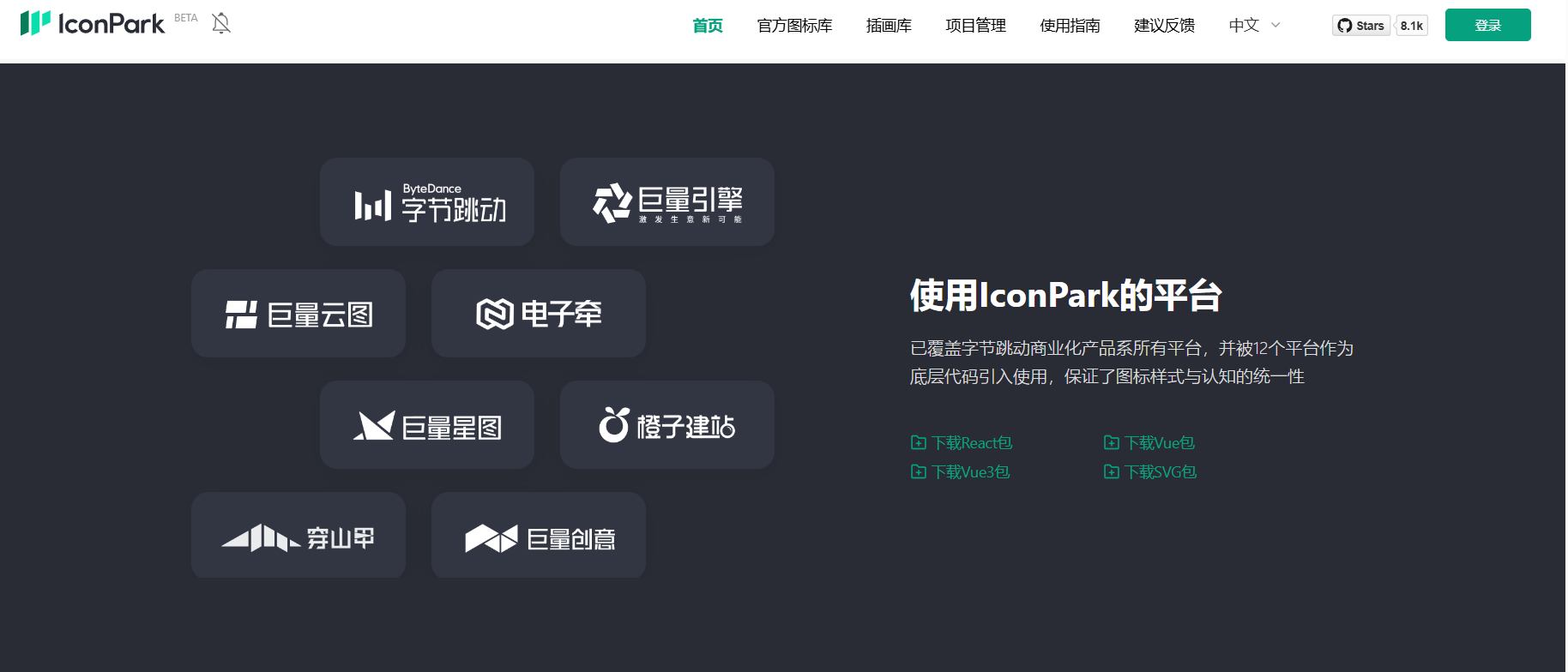
Task: Click the BETA label near the logo
Action: point(186,18)
